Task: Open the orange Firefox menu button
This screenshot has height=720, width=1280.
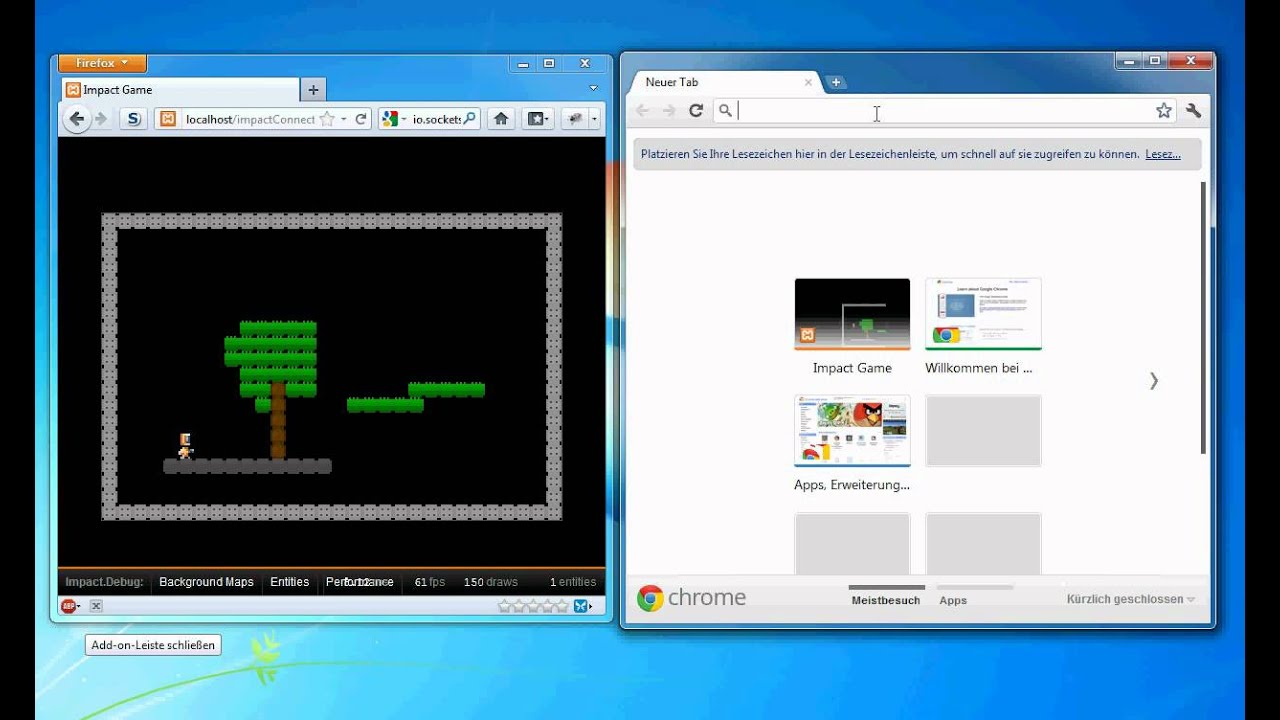Action: 102,63
